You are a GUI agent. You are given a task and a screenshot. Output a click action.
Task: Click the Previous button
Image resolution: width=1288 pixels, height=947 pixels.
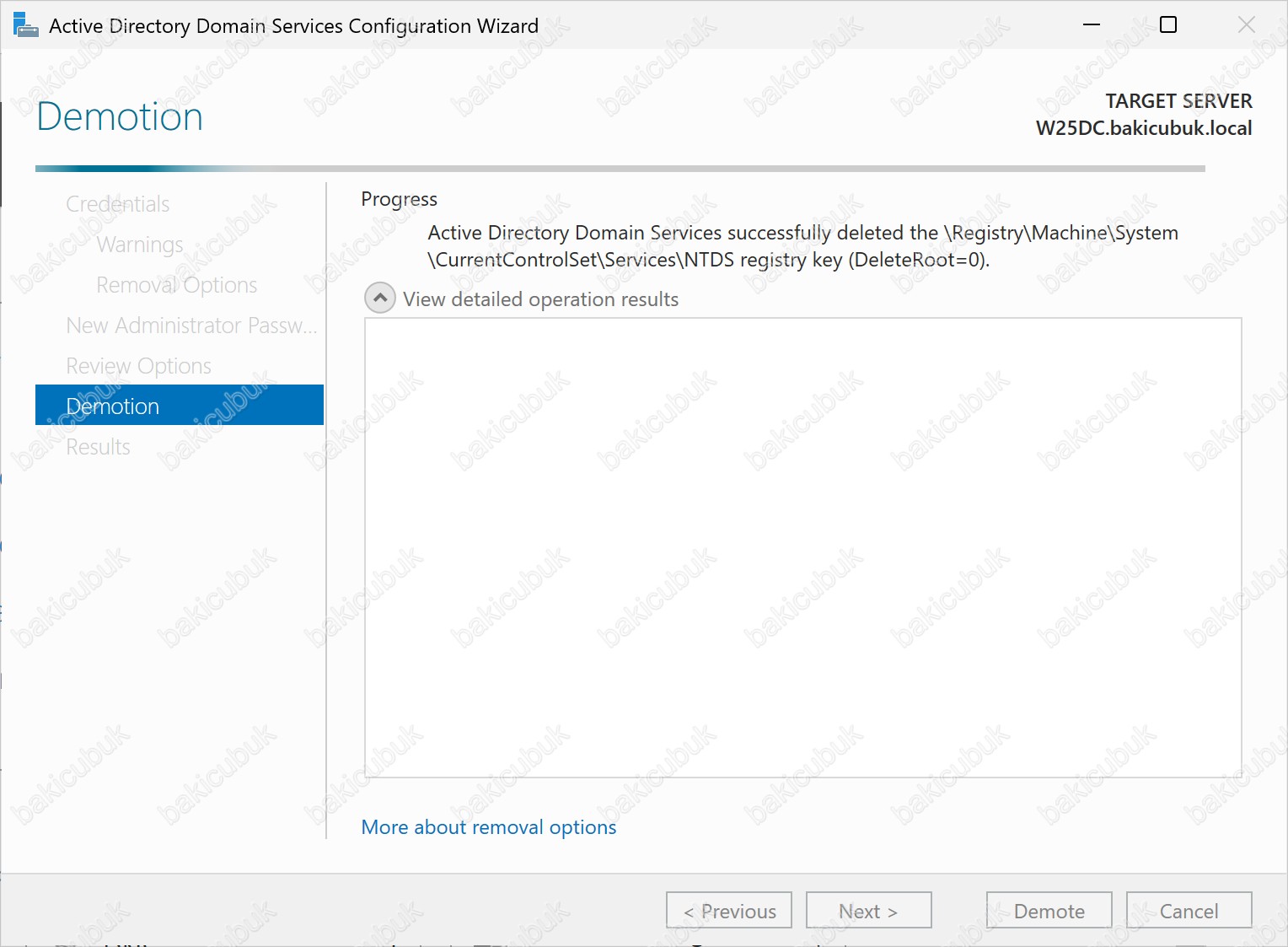(729, 910)
